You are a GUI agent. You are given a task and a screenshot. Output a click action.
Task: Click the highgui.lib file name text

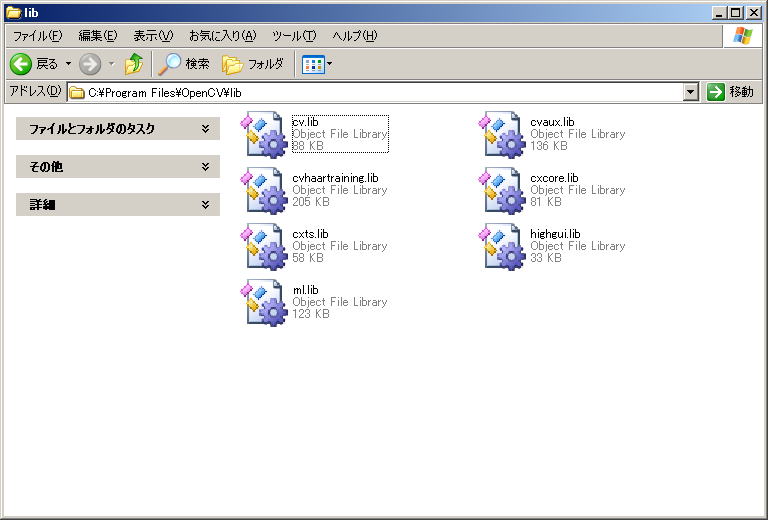tap(555, 234)
